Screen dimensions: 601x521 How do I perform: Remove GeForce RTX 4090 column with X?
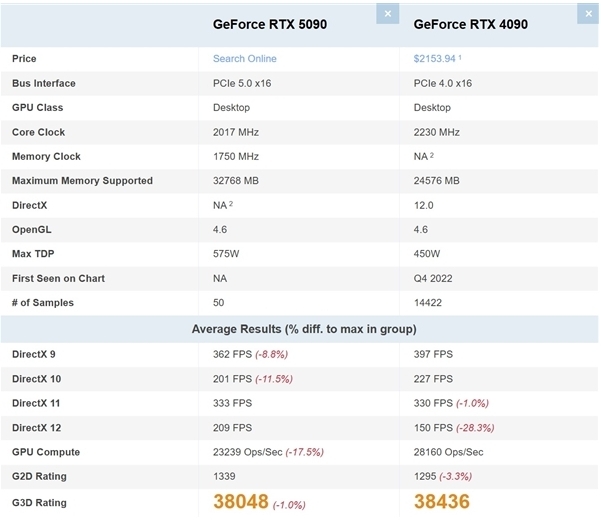[588, 14]
